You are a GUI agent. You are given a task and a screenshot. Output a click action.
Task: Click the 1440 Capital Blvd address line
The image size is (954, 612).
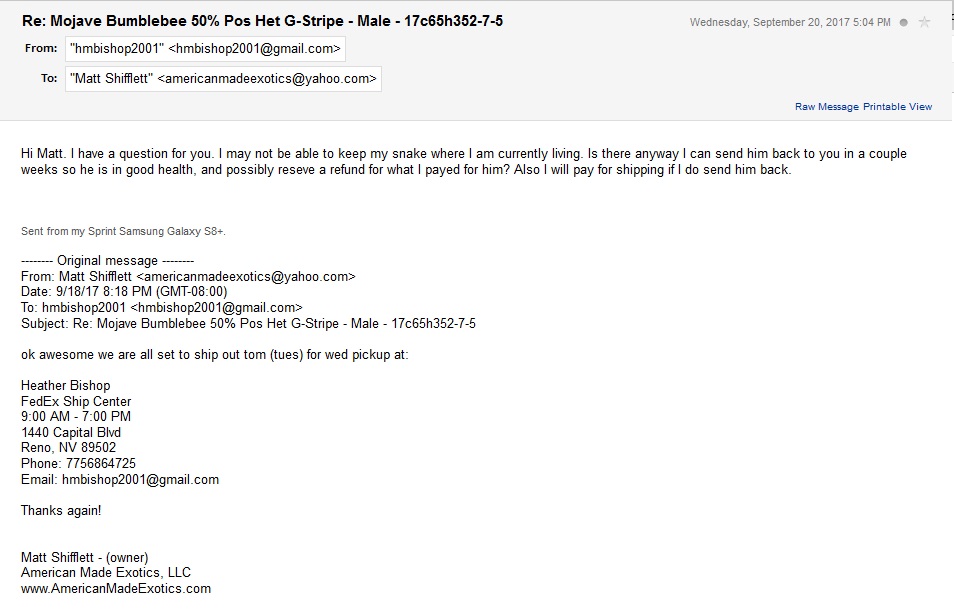pos(71,433)
